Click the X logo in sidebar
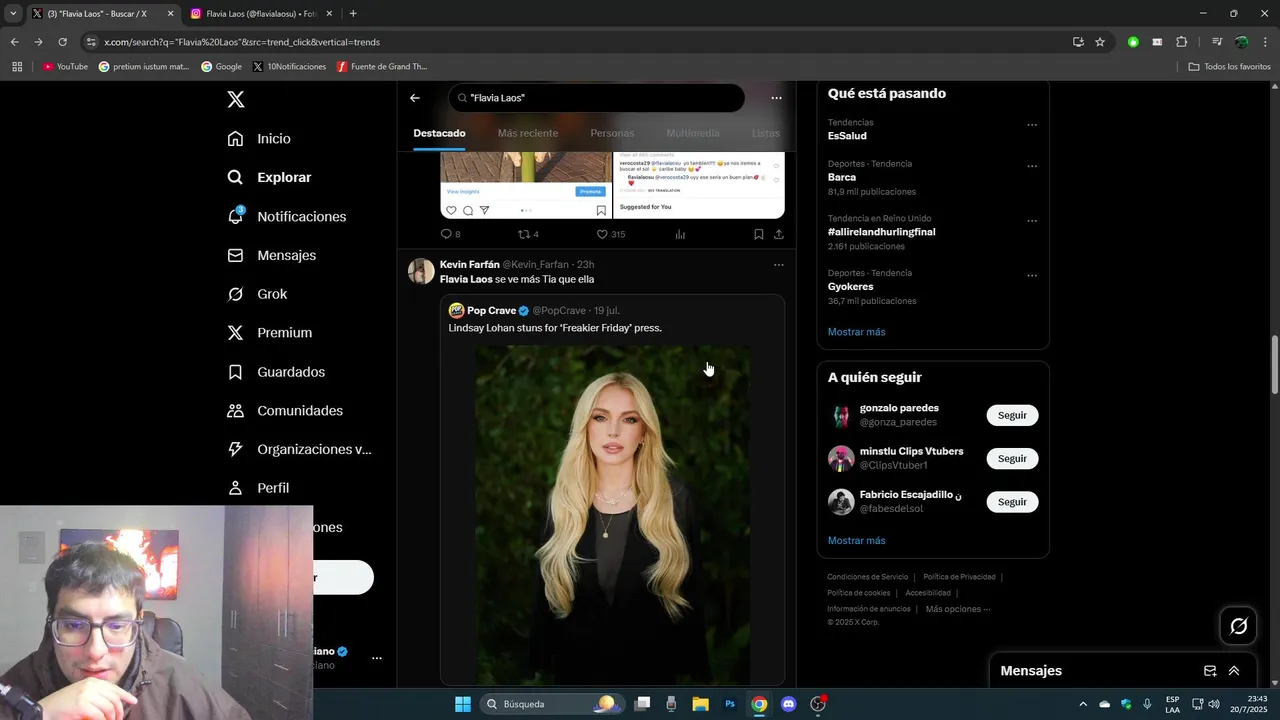Screen dimensions: 1280x720 (236, 99)
